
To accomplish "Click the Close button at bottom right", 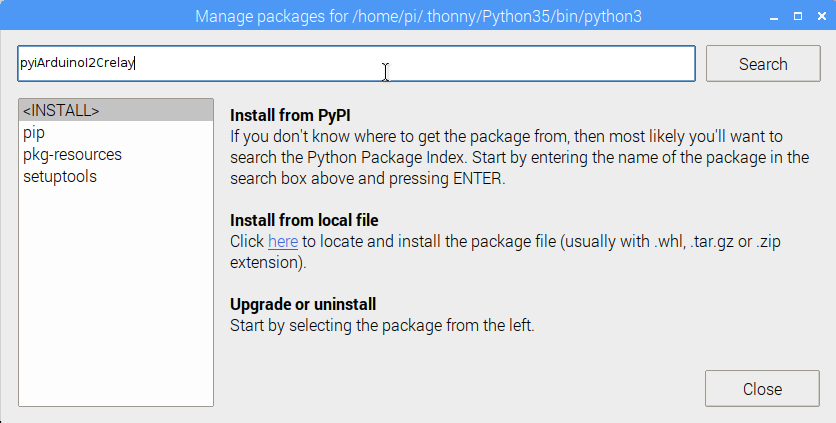I will tap(762, 389).
